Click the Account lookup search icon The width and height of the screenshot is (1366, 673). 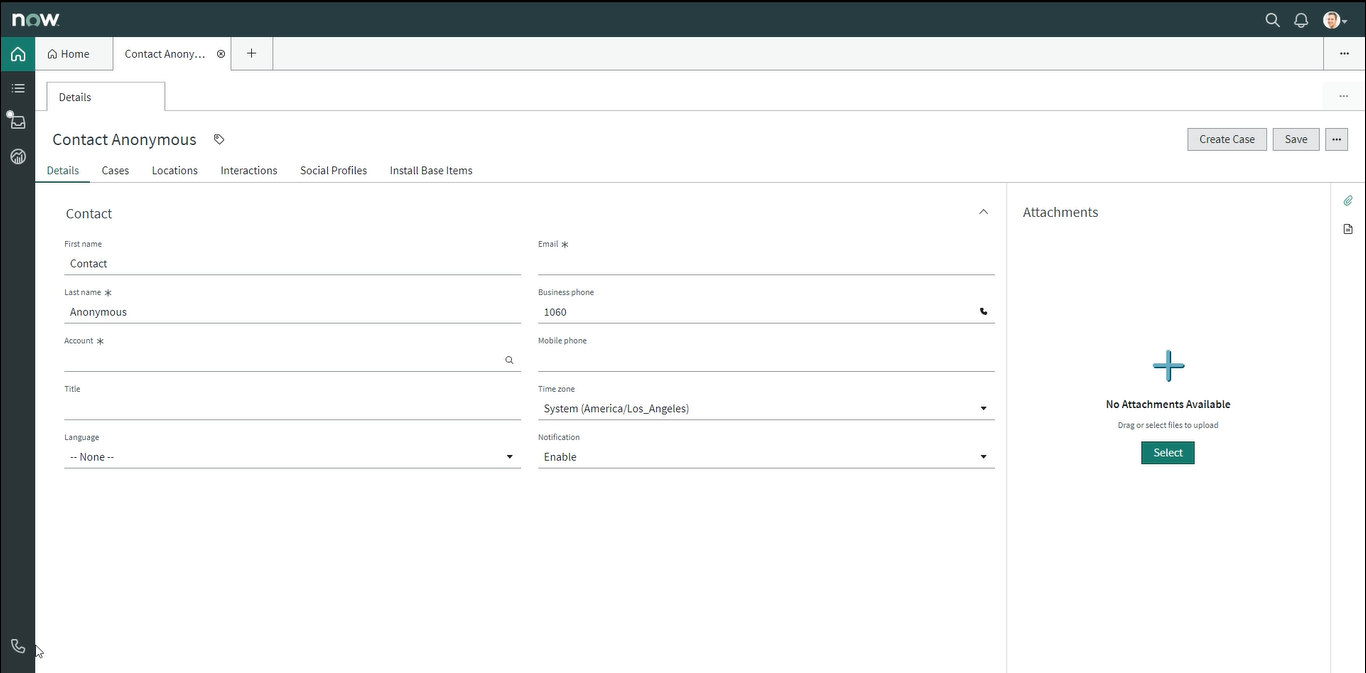(509, 360)
